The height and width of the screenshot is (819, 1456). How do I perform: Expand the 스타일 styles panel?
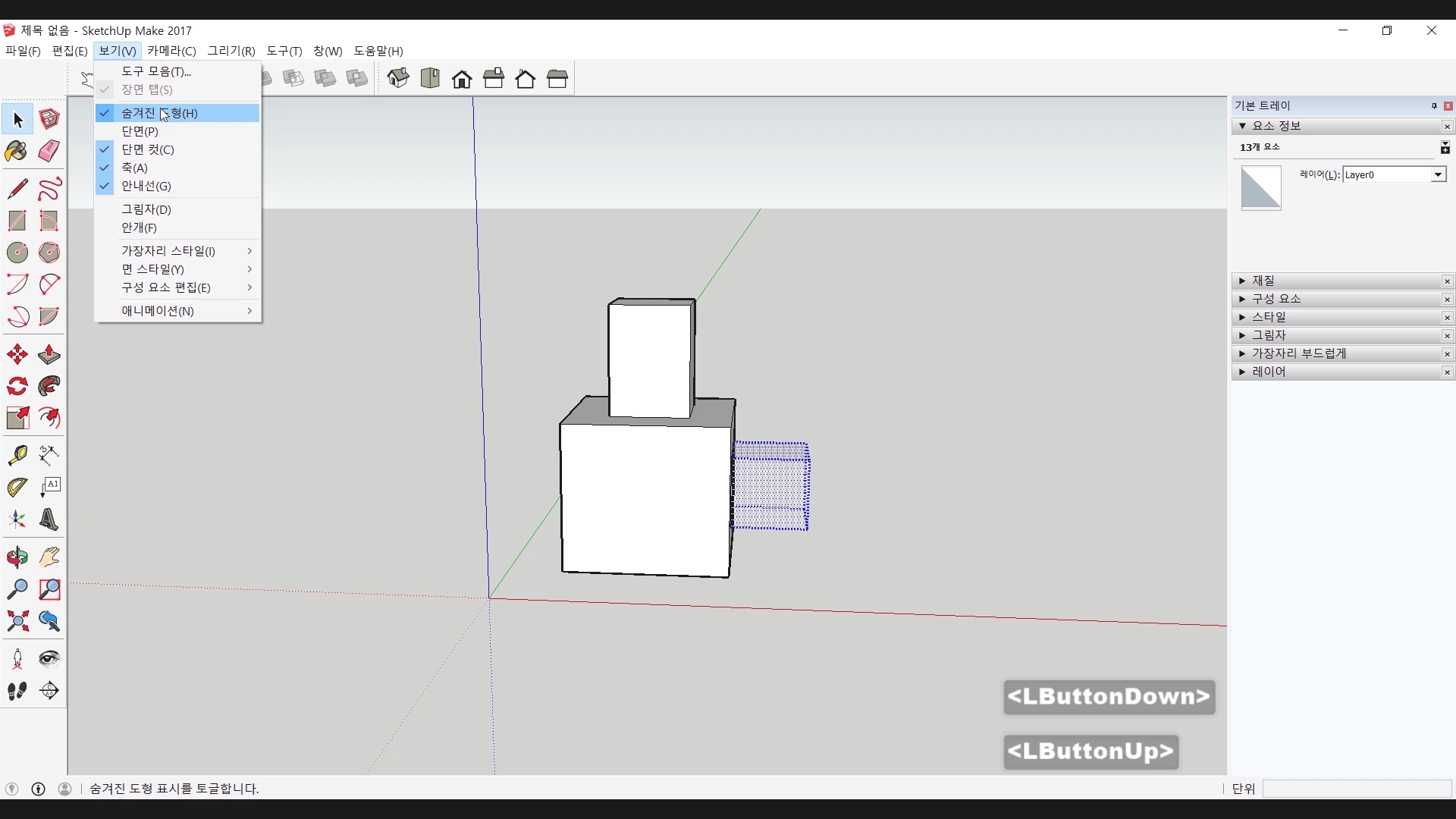point(1269,317)
